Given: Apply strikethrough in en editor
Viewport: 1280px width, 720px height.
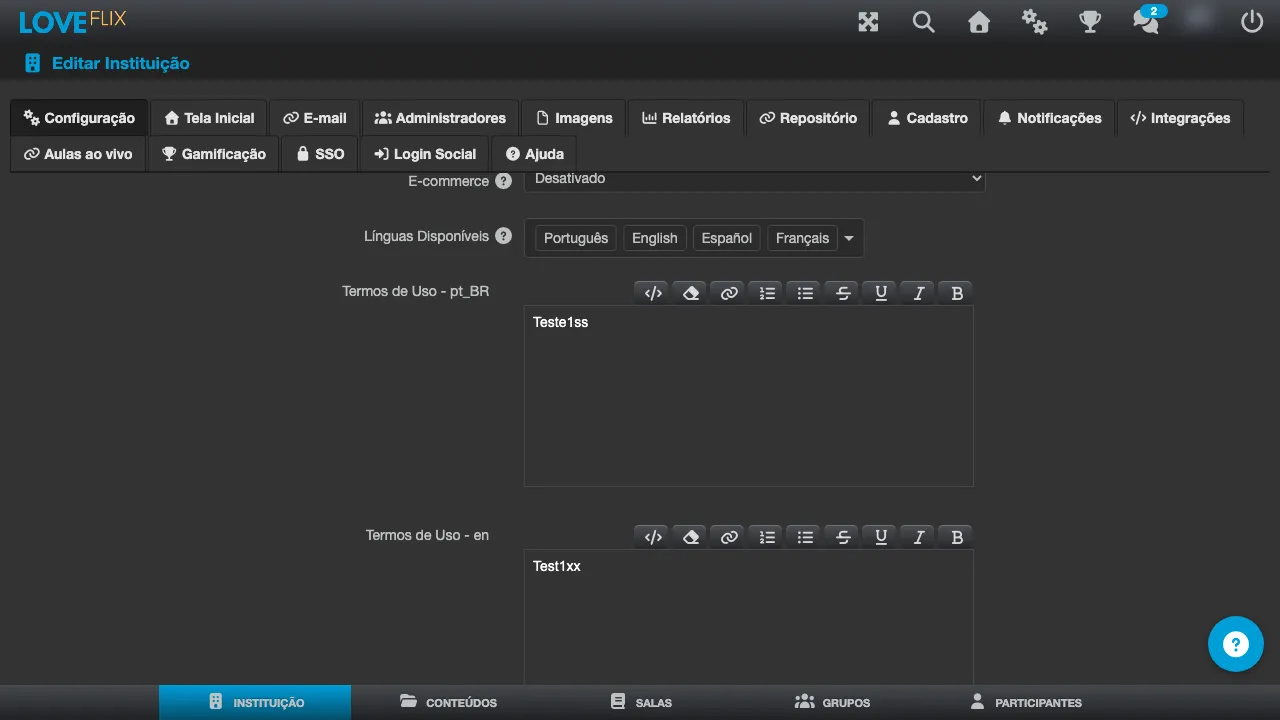Looking at the screenshot, I should click(x=843, y=536).
